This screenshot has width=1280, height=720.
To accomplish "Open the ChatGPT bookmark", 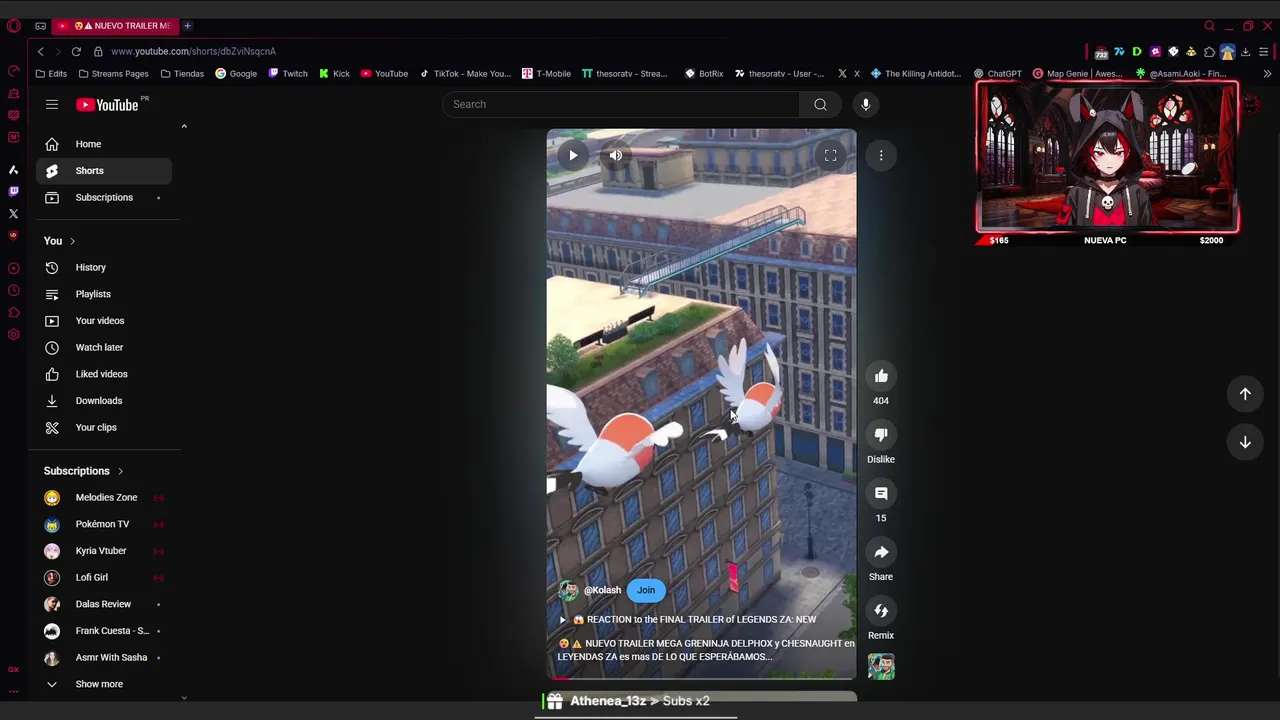I will click(998, 73).
